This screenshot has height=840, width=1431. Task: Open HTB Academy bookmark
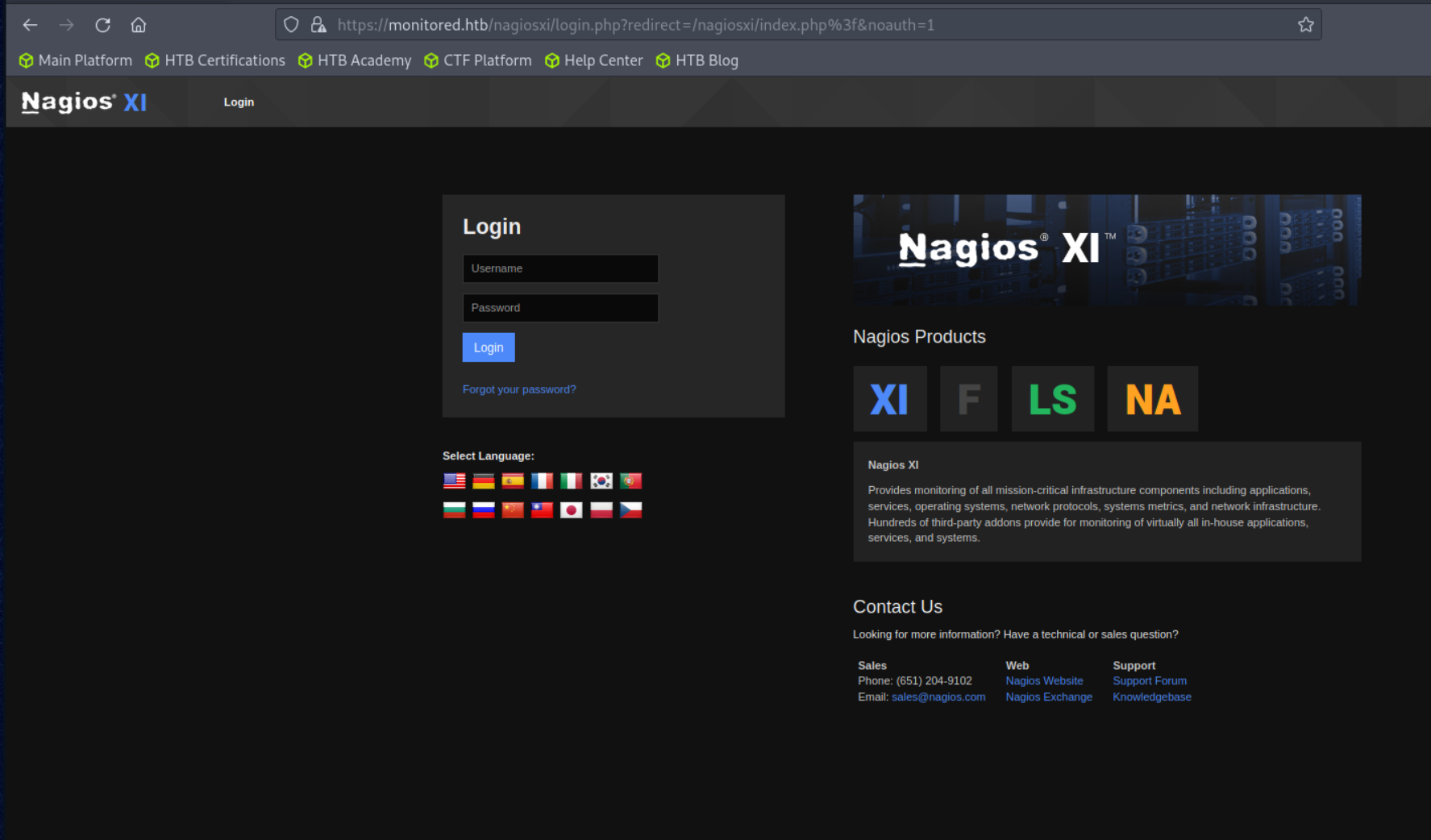pos(355,60)
